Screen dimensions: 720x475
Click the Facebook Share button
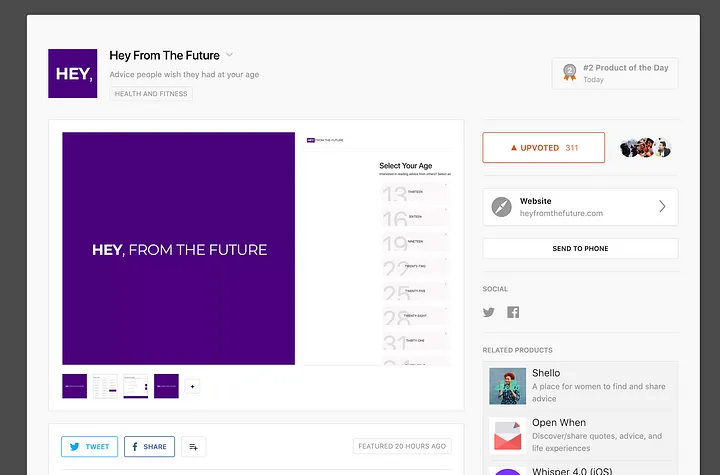[149, 447]
